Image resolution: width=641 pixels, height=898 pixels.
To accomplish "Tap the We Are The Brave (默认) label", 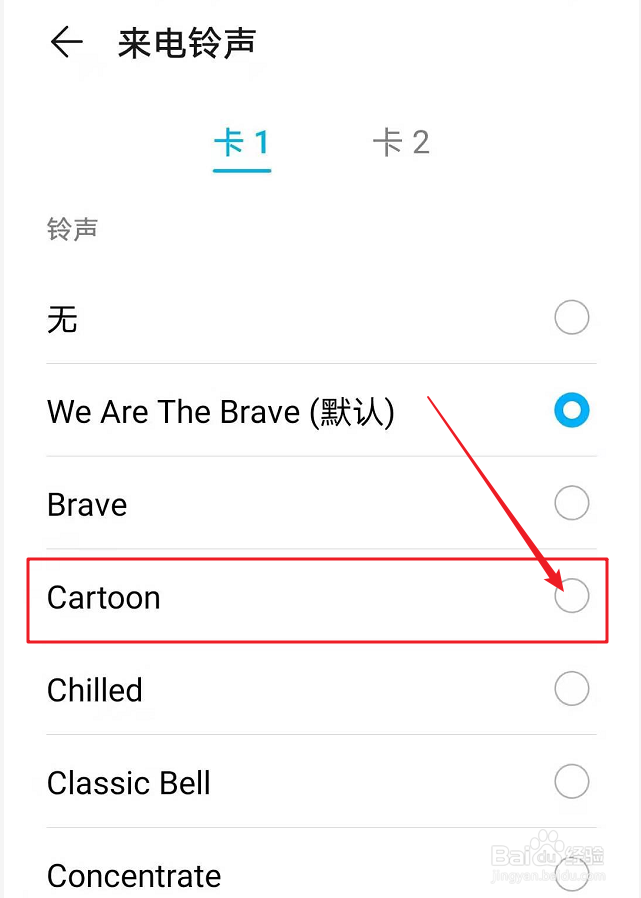I will point(220,411).
